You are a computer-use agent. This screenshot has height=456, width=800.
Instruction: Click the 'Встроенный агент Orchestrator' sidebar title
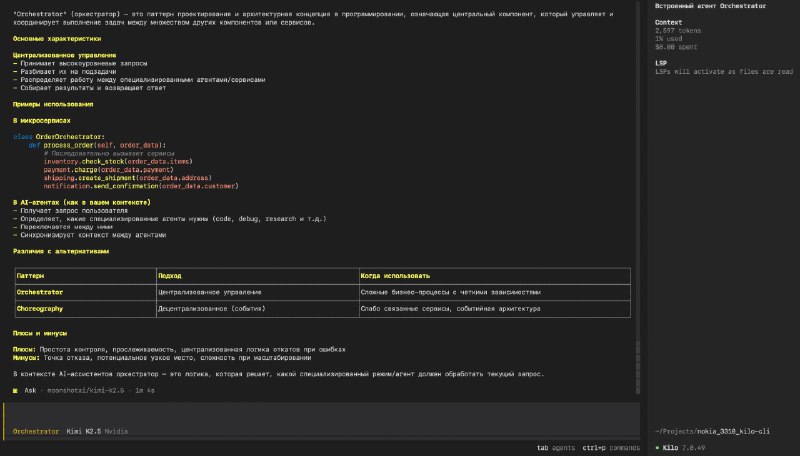pyautogui.click(x=710, y=6)
